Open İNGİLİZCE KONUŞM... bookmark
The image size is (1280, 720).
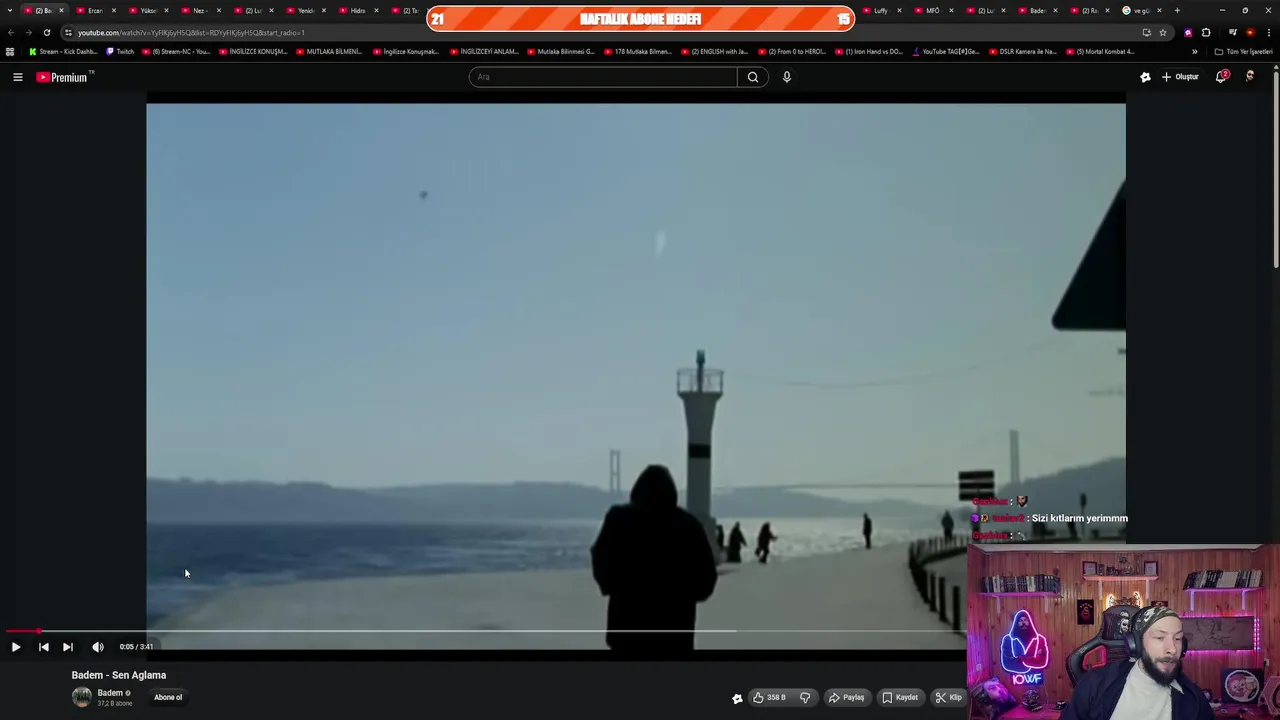[253, 51]
